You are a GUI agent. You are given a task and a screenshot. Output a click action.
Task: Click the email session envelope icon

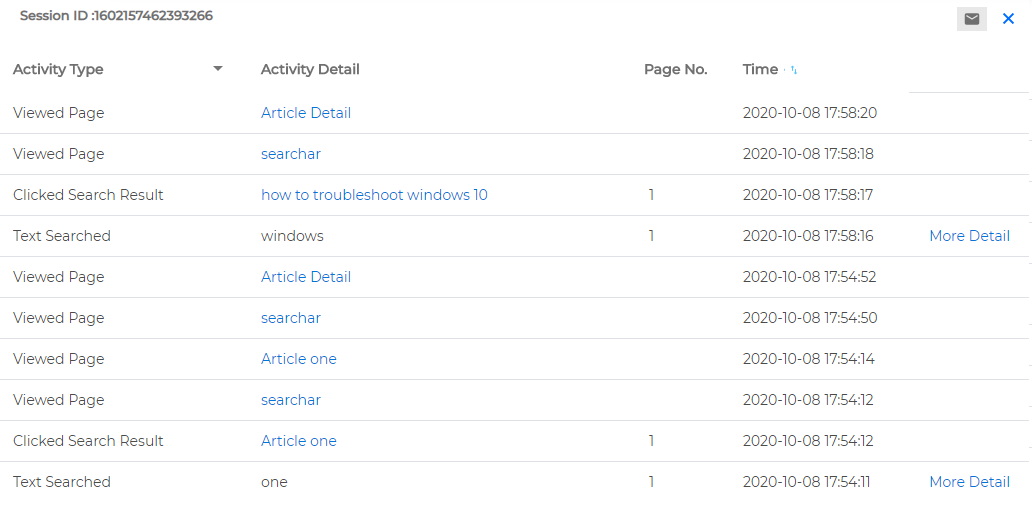(971, 18)
